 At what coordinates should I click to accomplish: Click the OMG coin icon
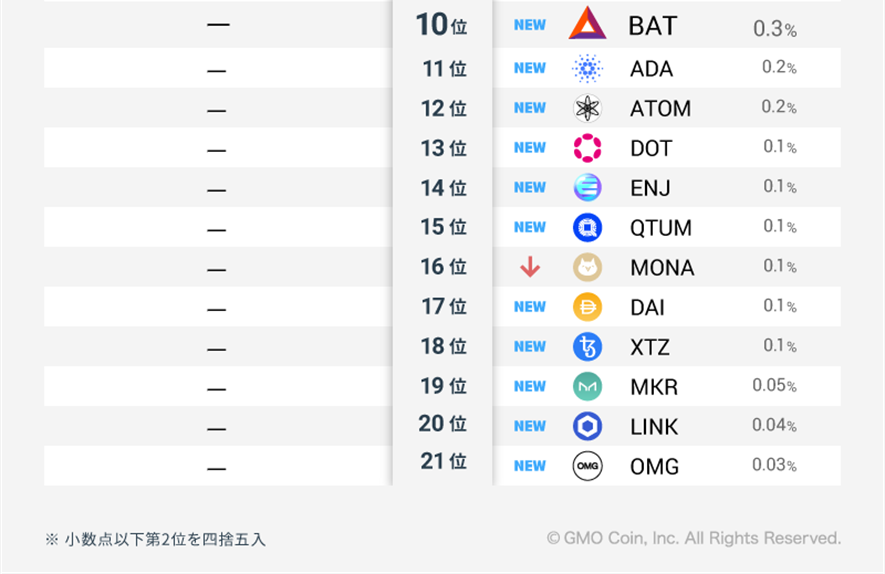tap(587, 466)
